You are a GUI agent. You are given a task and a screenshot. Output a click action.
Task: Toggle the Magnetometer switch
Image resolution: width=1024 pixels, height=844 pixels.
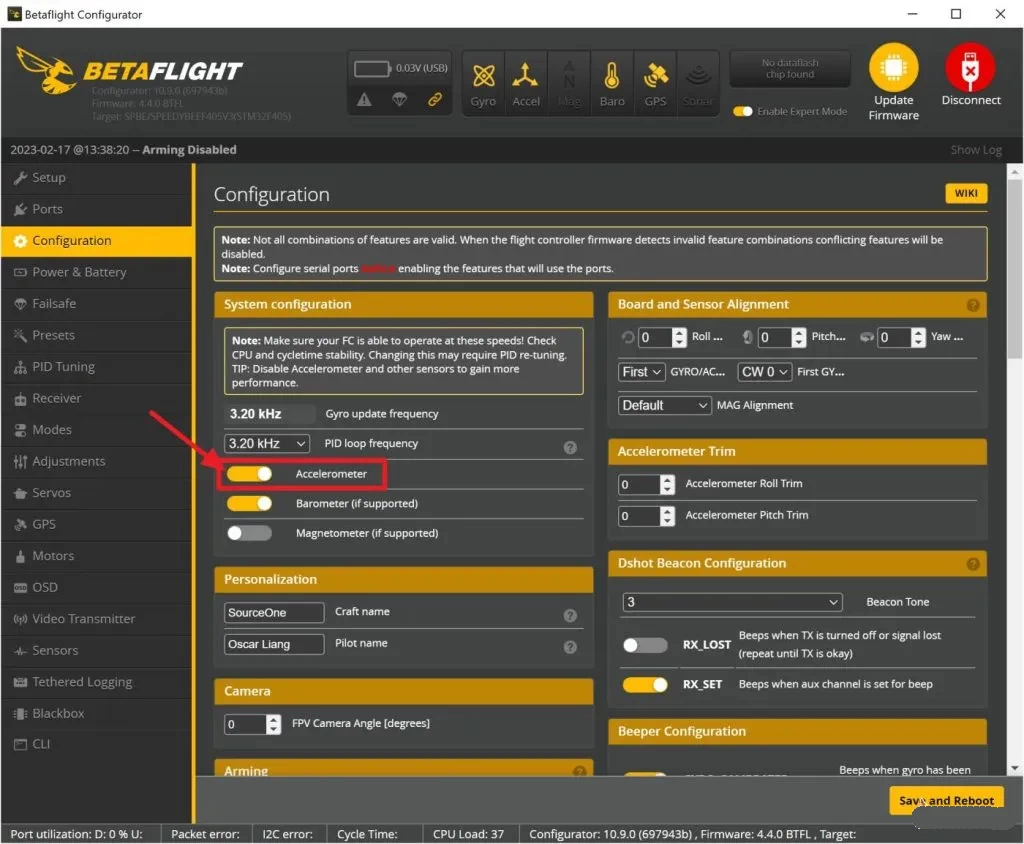click(x=249, y=533)
